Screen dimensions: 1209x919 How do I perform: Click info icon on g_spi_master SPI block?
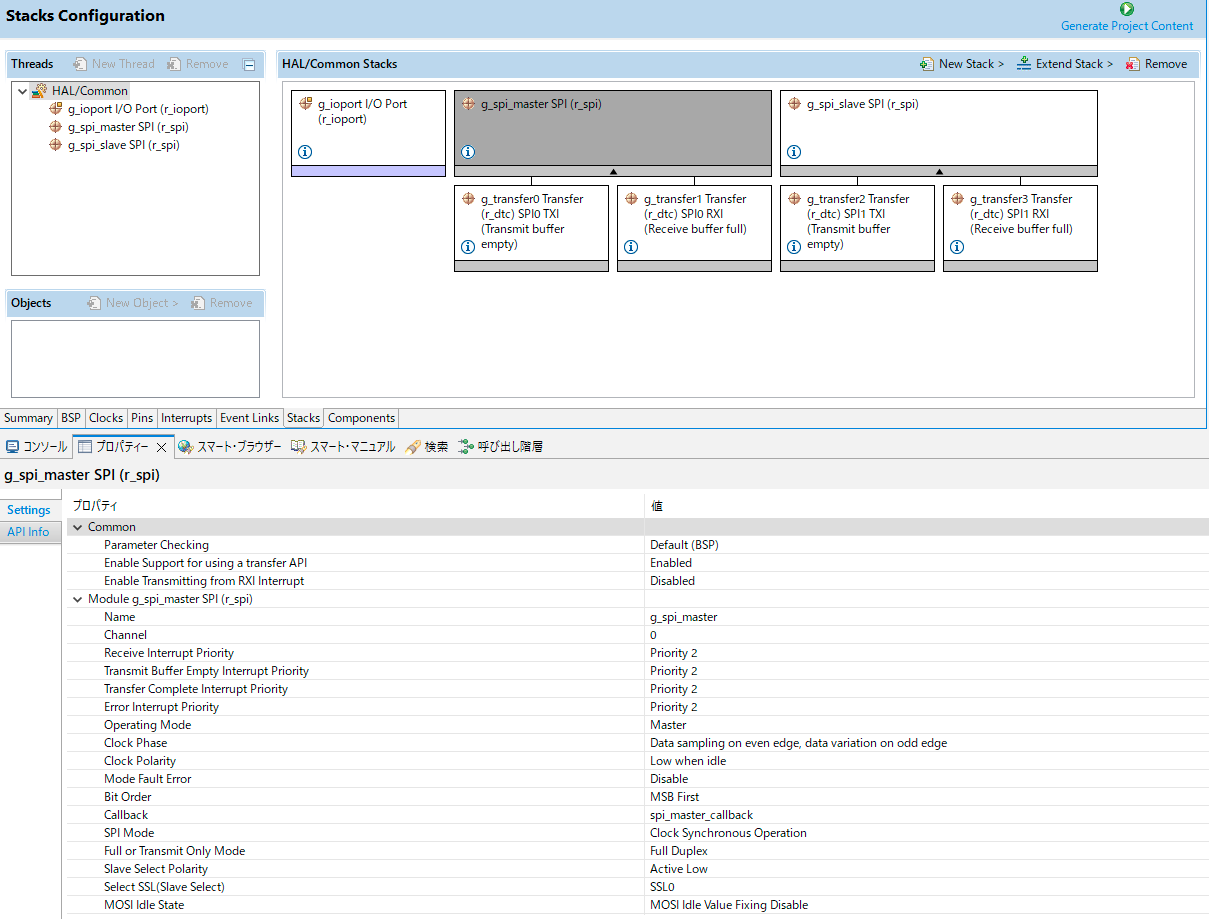click(x=468, y=152)
